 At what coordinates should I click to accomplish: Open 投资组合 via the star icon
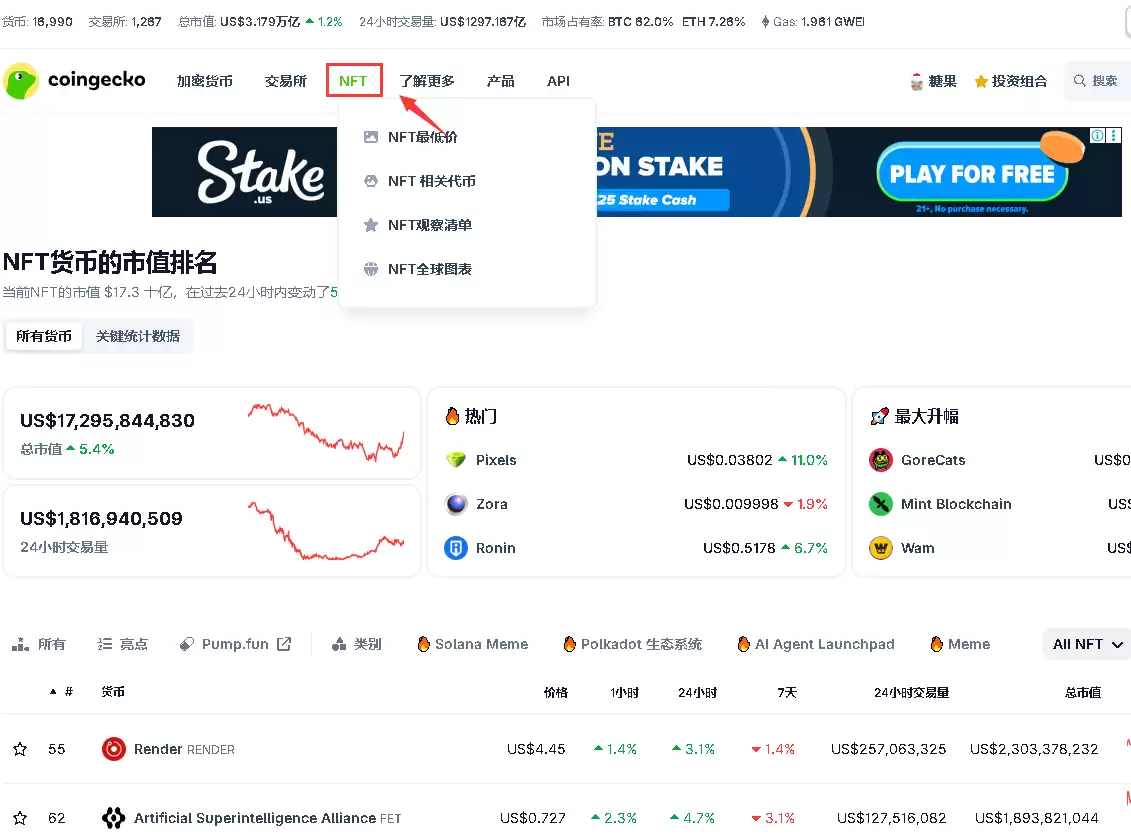tap(982, 80)
